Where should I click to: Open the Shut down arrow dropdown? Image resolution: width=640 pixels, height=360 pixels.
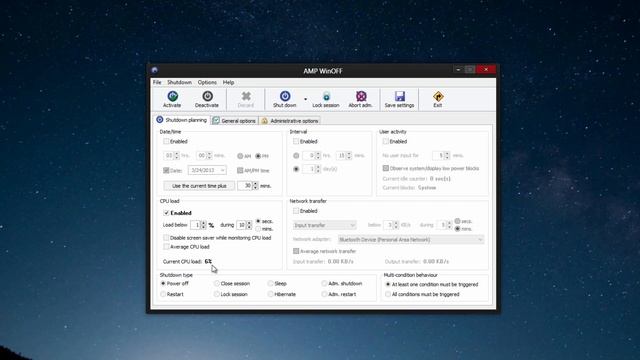point(305,99)
